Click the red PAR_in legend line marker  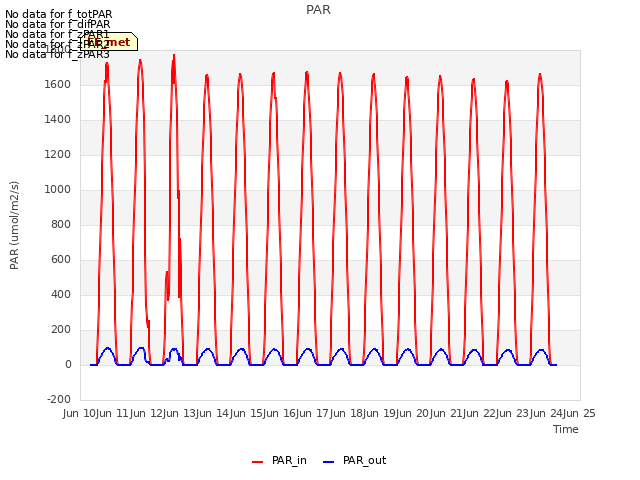point(258,462)
